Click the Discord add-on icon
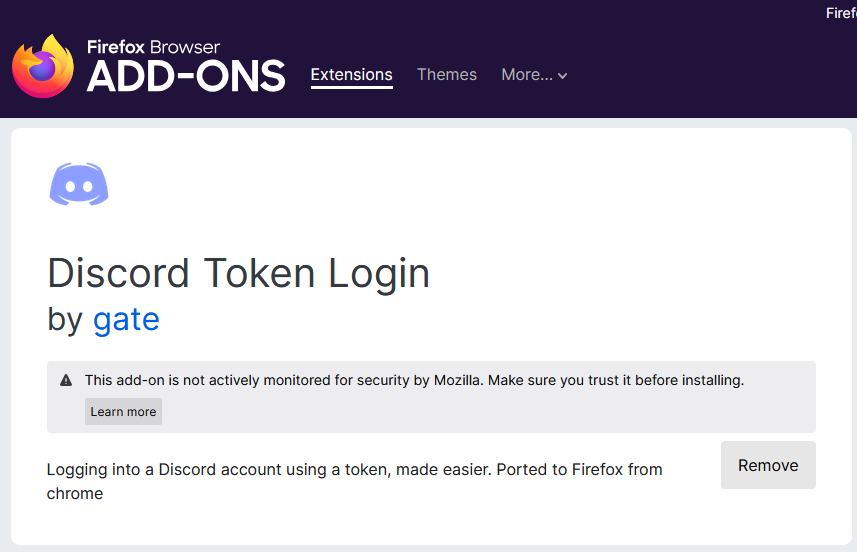The height and width of the screenshot is (552, 857). [79, 184]
